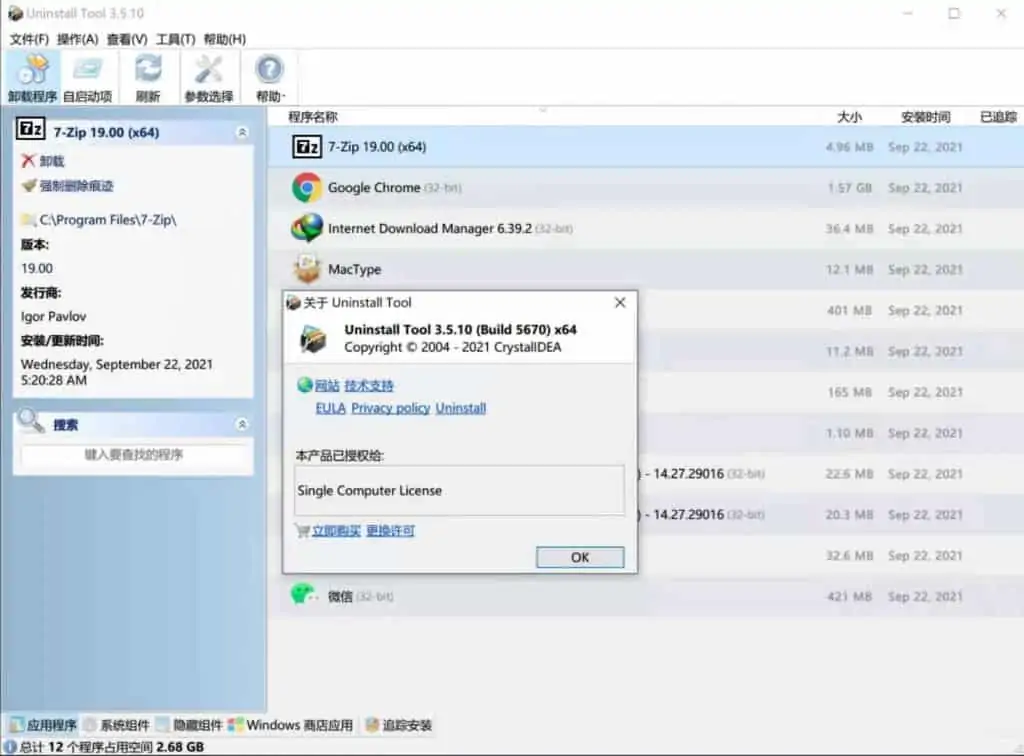
Task: Click 立即购买 buy now link
Action: tap(336, 531)
